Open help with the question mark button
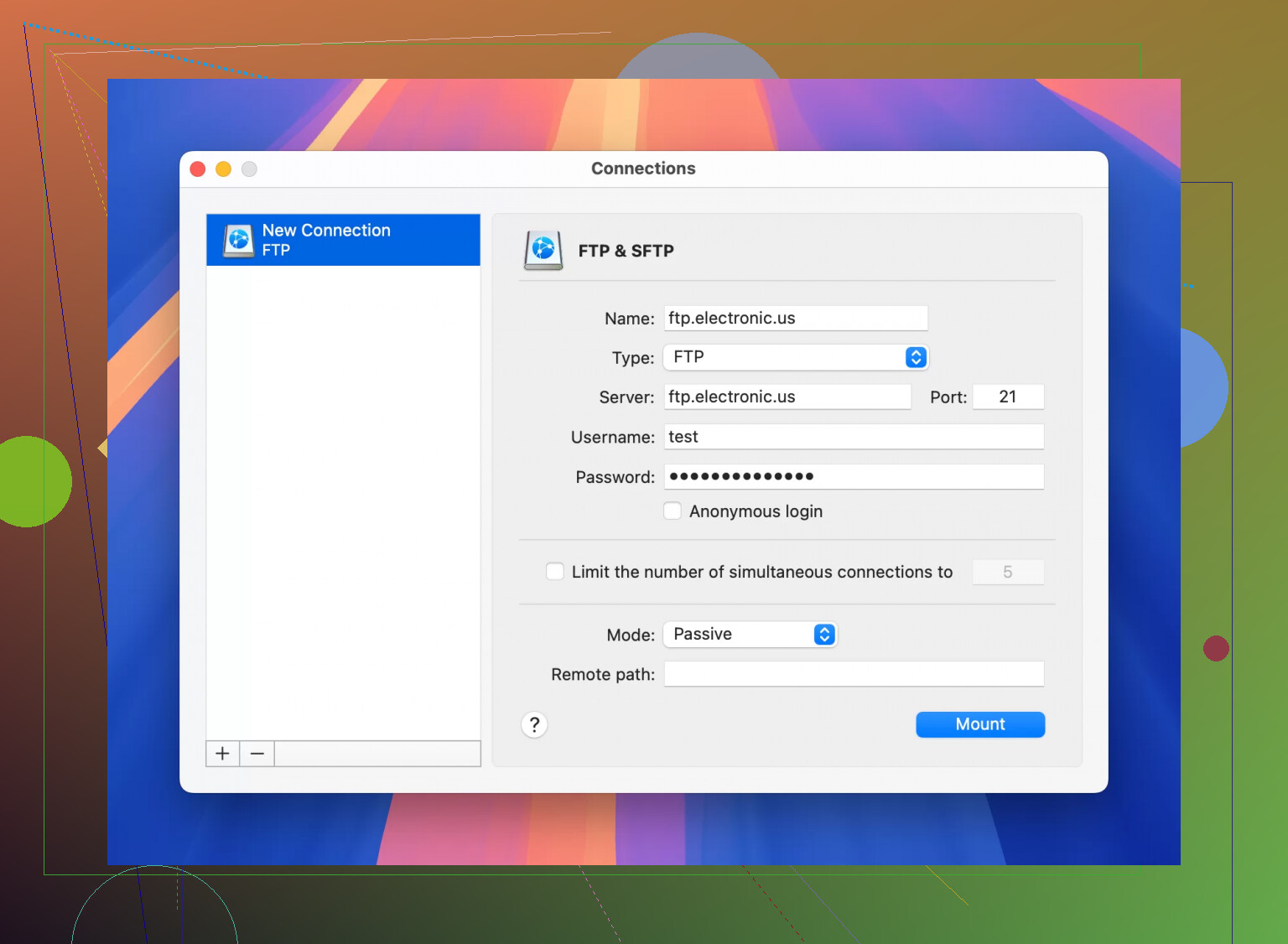Screen dimensions: 1288x944 534,724
